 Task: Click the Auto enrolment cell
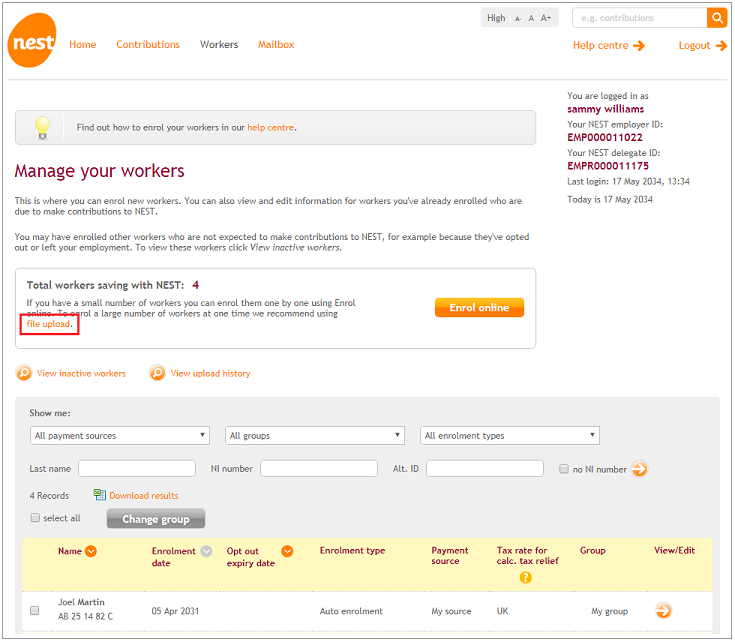pos(351,611)
